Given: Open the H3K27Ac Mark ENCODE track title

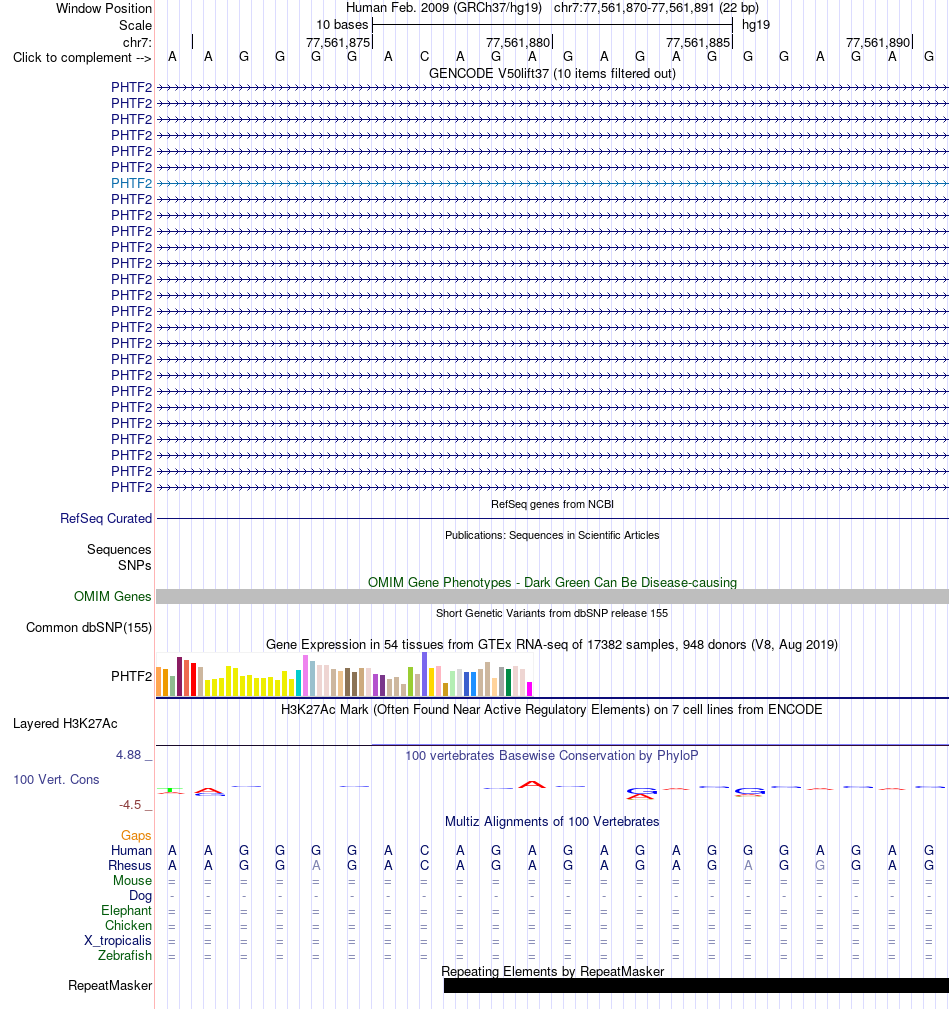Looking at the screenshot, I should 552,710.
